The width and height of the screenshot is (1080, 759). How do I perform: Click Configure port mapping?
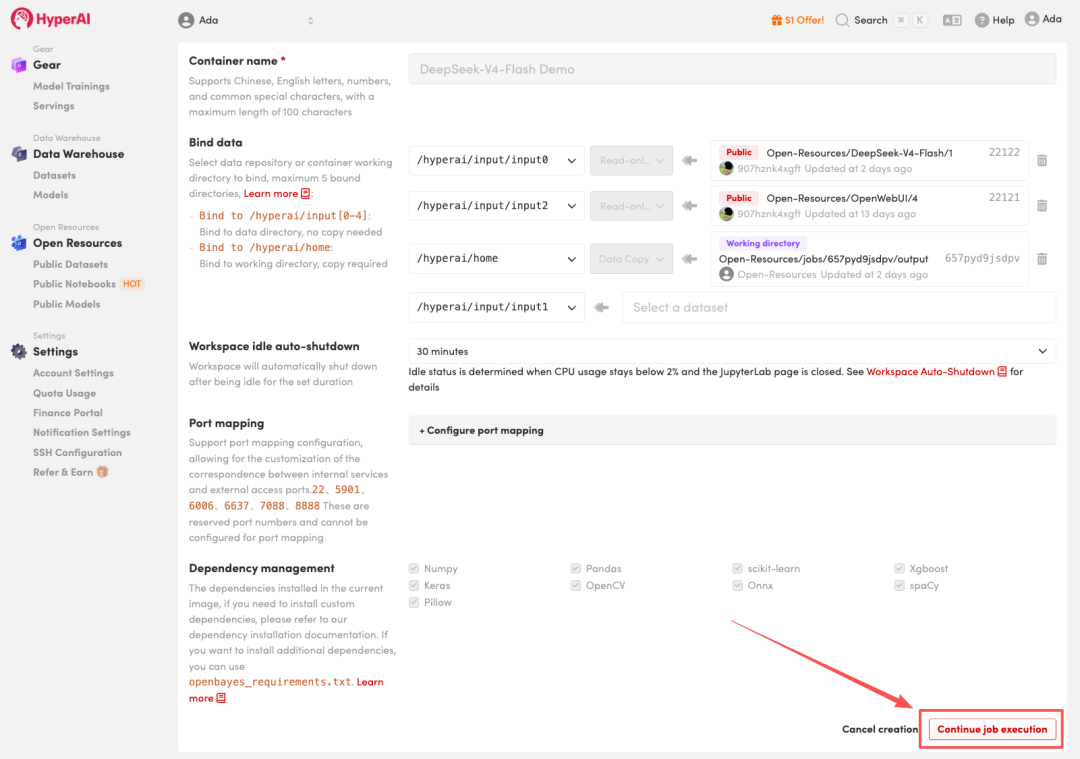click(x=732, y=430)
